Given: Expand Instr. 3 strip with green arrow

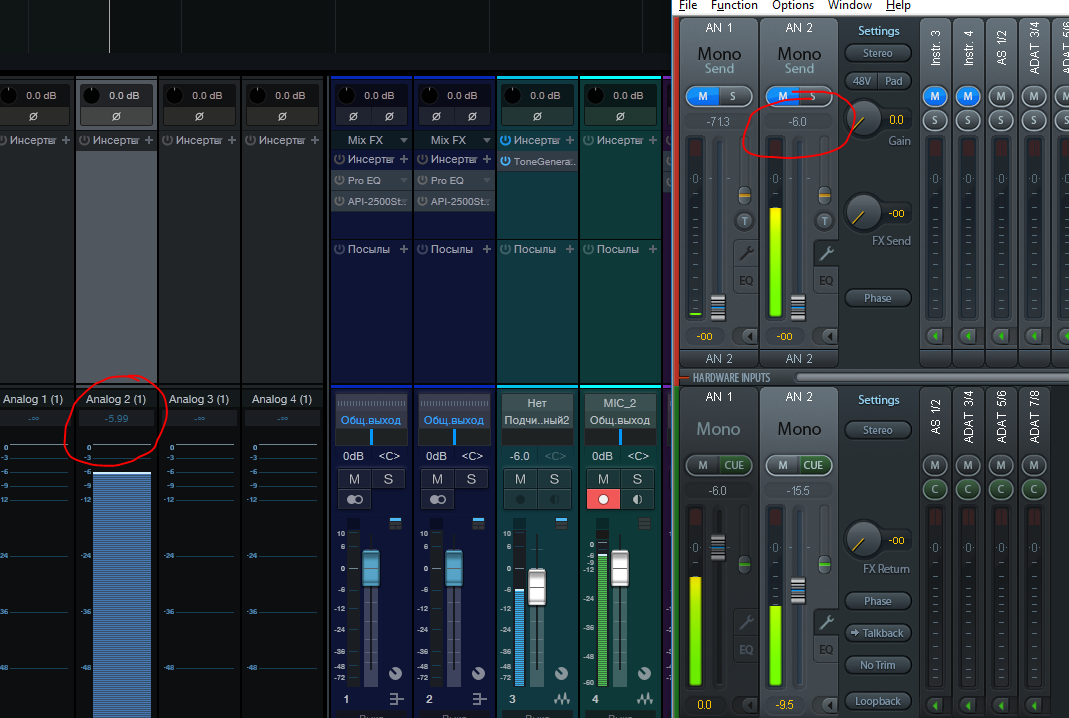Looking at the screenshot, I should pos(935,335).
